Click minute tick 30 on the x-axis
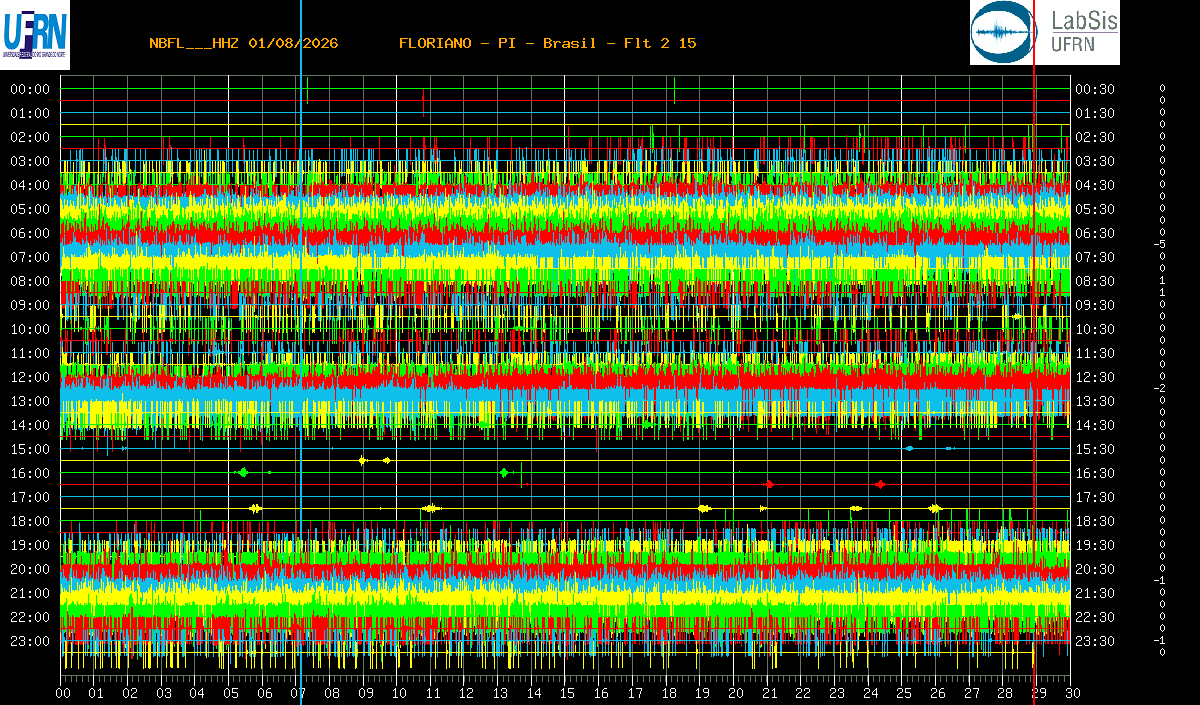This screenshot has width=1200, height=705. (1072, 693)
